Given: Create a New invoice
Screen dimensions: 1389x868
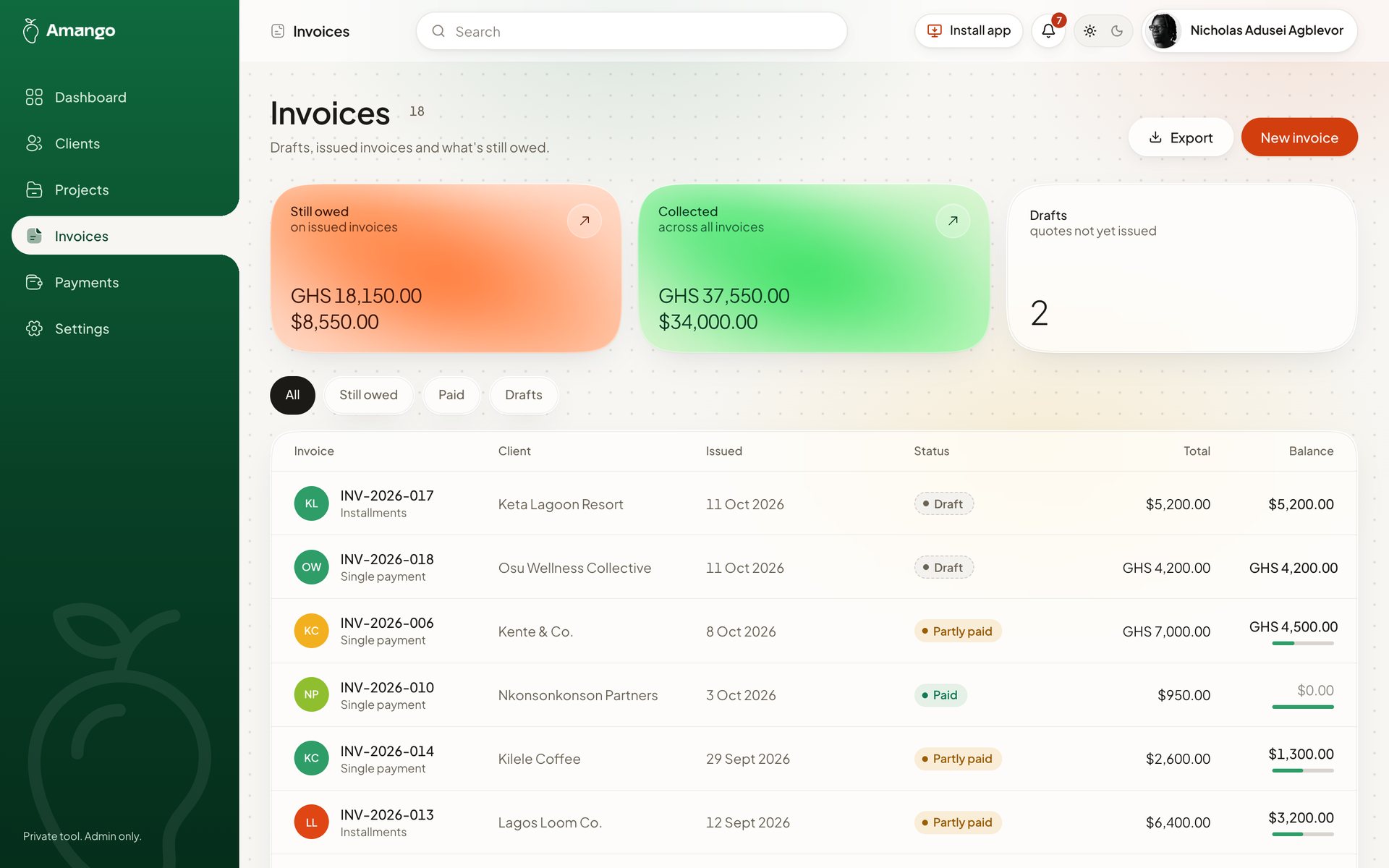Looking at the screenshot, I should click(x=1299, y=137).
